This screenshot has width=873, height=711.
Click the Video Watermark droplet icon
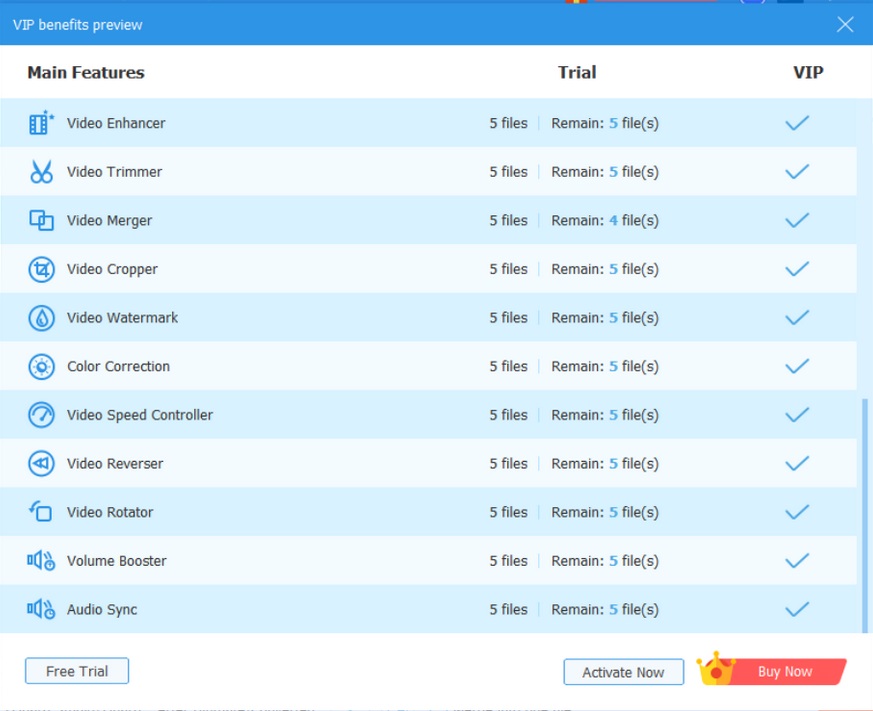(x=41, y=318)
